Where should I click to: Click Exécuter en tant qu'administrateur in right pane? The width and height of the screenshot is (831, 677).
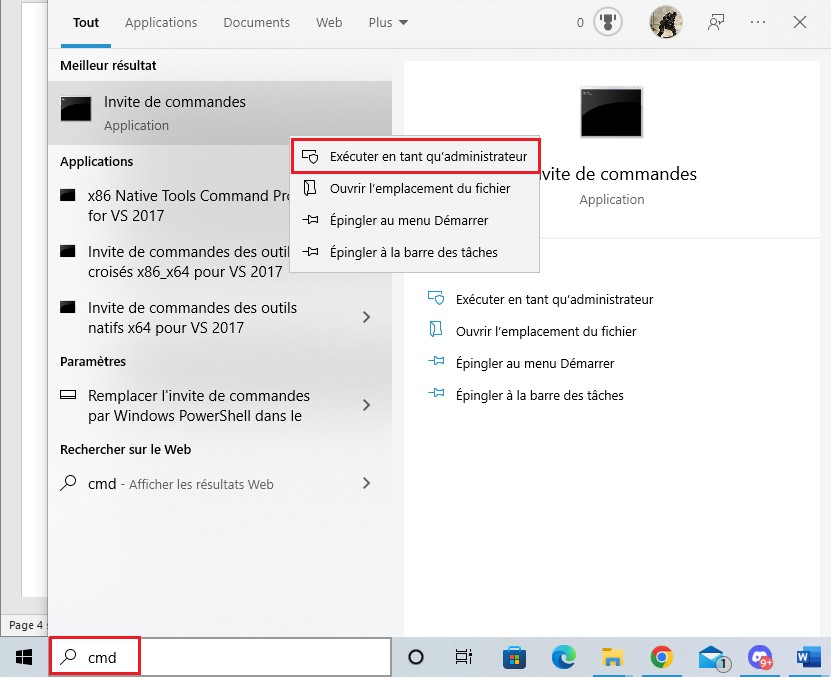click(x=554, y=300)
